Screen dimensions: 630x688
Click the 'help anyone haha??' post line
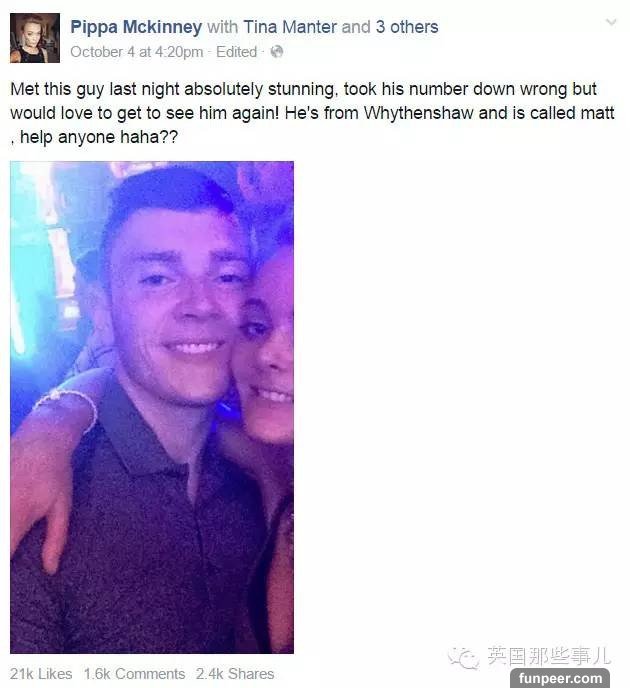94,137
